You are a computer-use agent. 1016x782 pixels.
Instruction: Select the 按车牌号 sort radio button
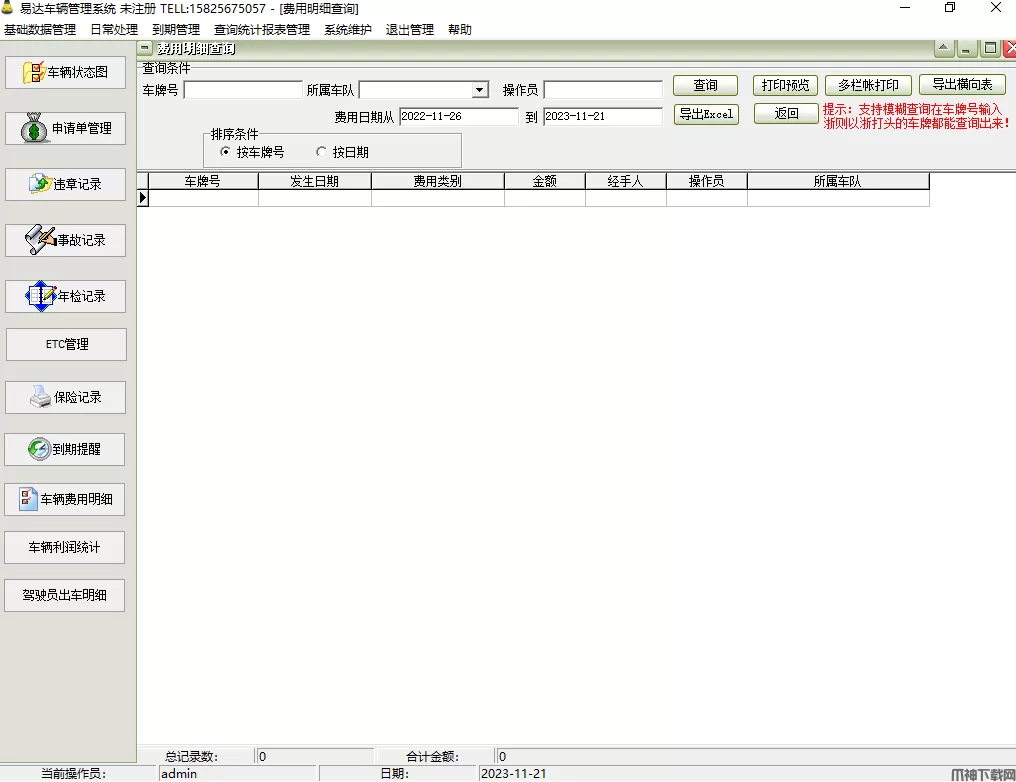click(x=225, y=152)
